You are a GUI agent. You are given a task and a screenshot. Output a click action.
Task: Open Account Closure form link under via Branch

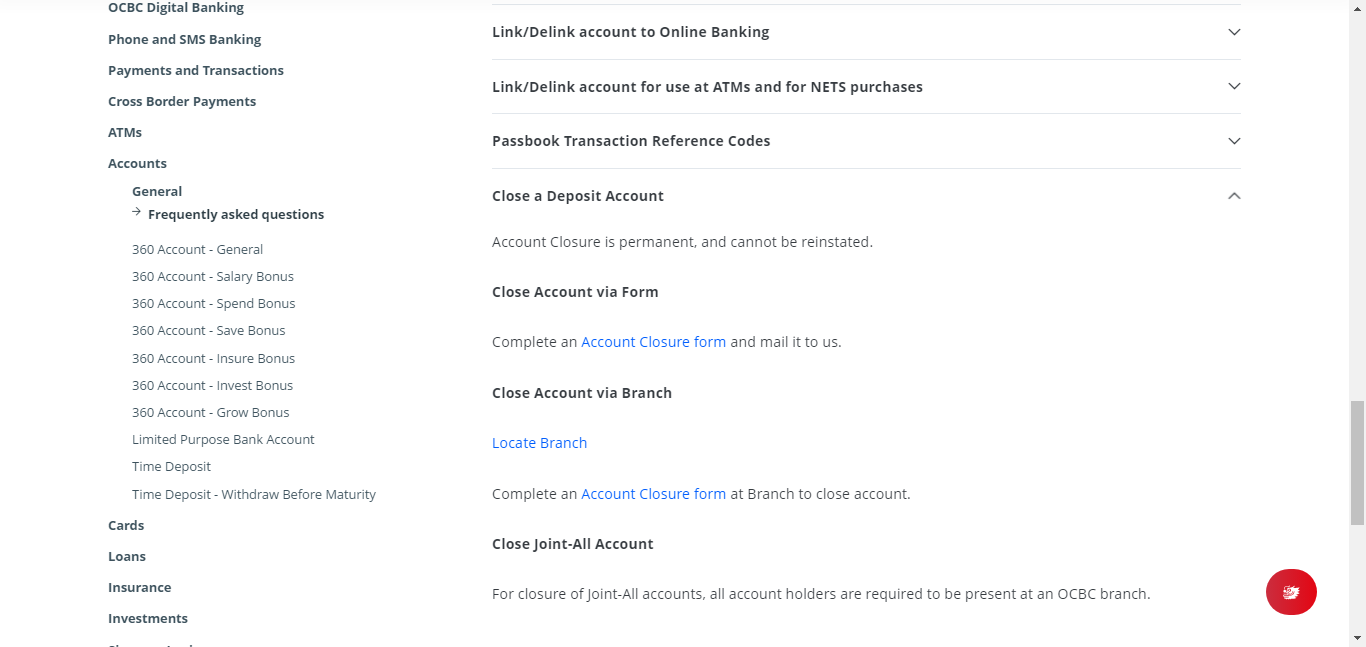[653, 494]
